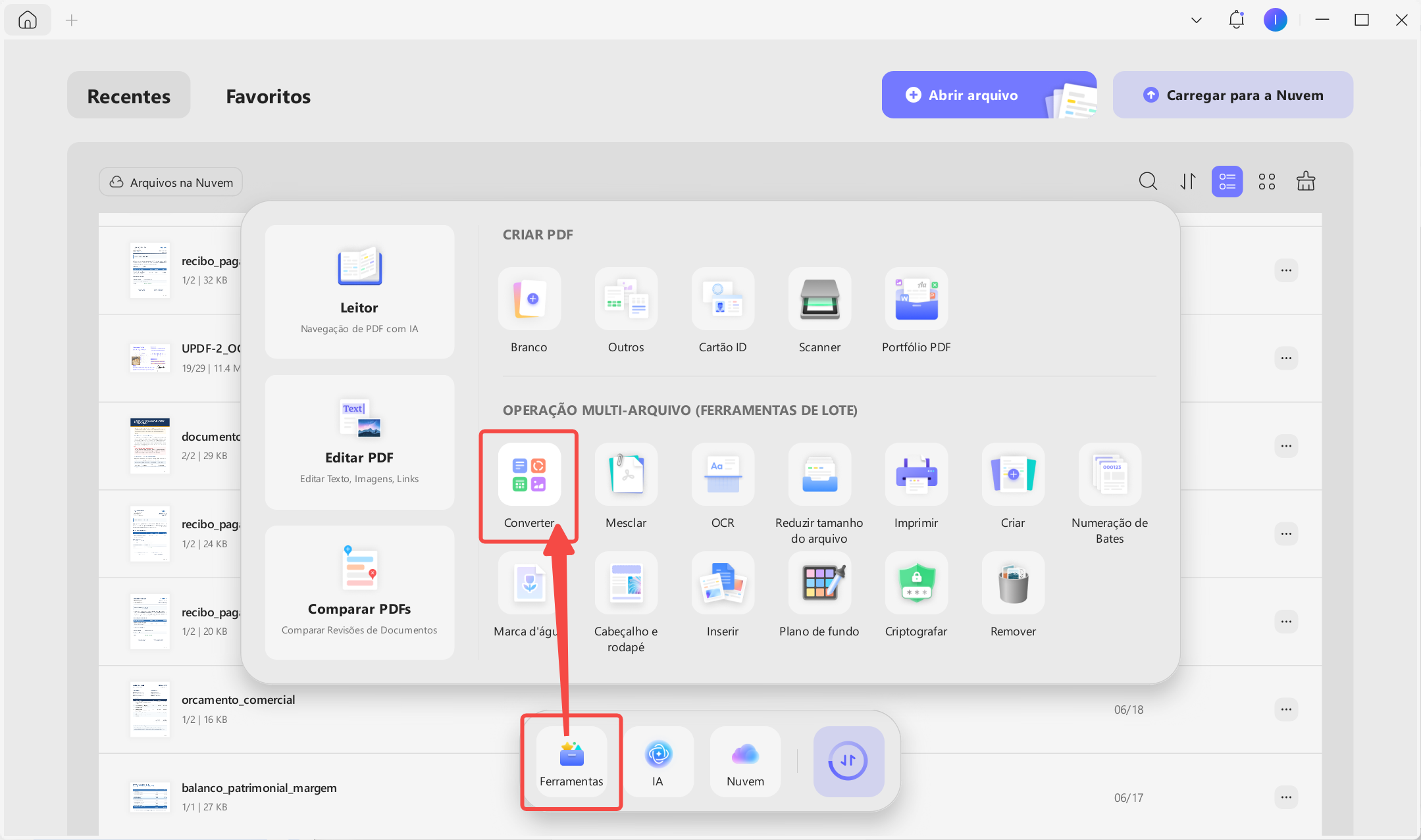The image size is (1421, 840).
Task: Launch the batch Converter tool
Action: click(x=529, y=474)
